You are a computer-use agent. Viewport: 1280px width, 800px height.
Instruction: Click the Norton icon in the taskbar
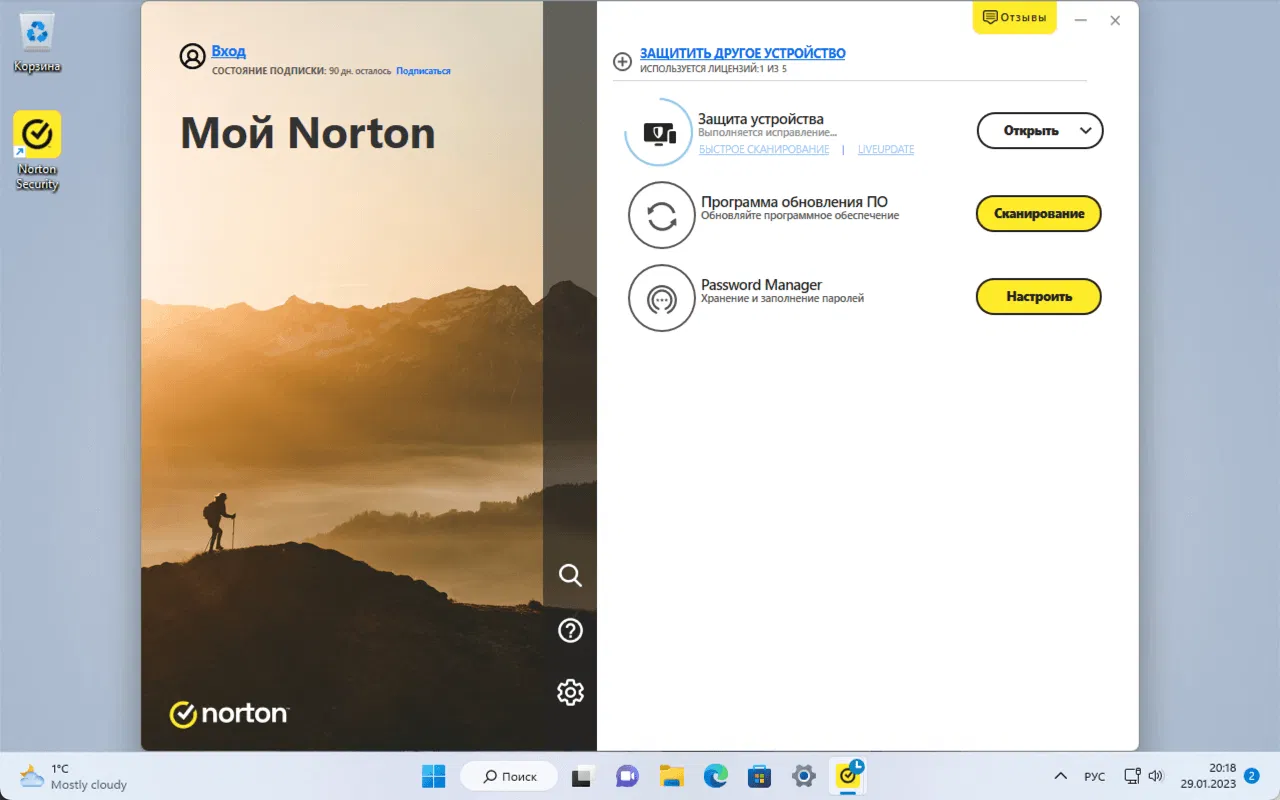click(849, 775)
